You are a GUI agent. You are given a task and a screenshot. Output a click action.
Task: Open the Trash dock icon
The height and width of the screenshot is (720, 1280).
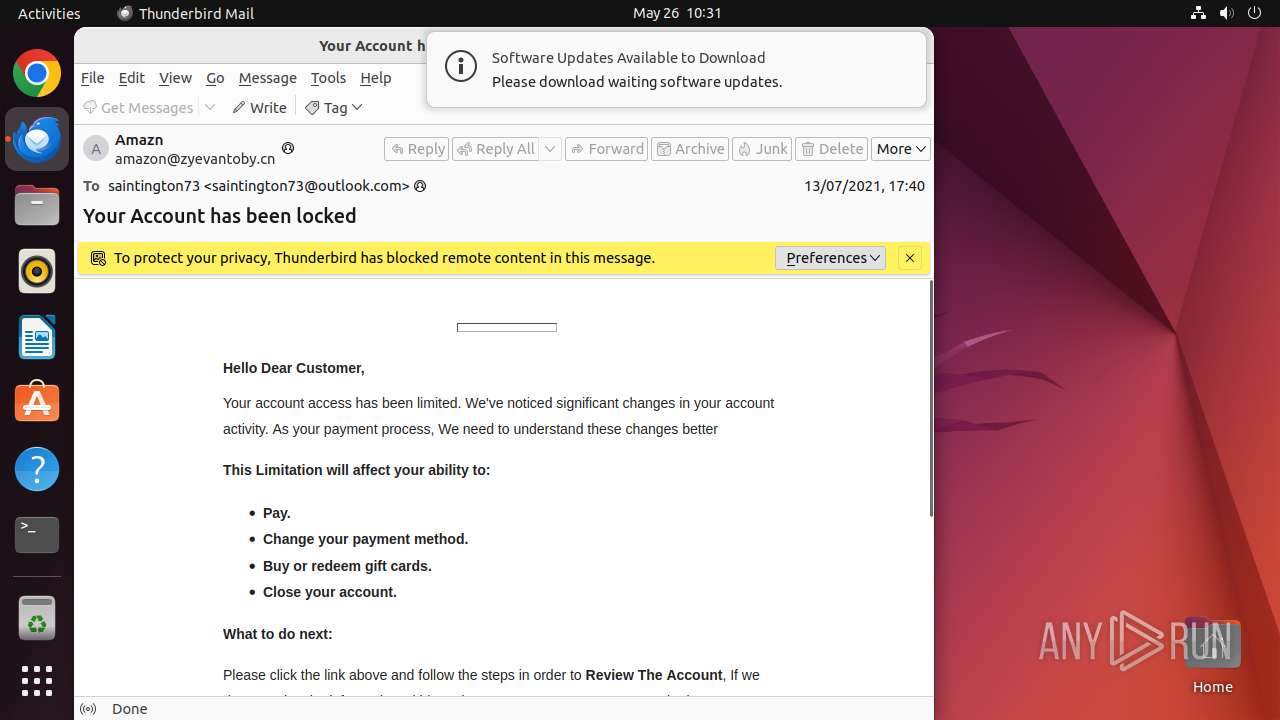point(37,618)
